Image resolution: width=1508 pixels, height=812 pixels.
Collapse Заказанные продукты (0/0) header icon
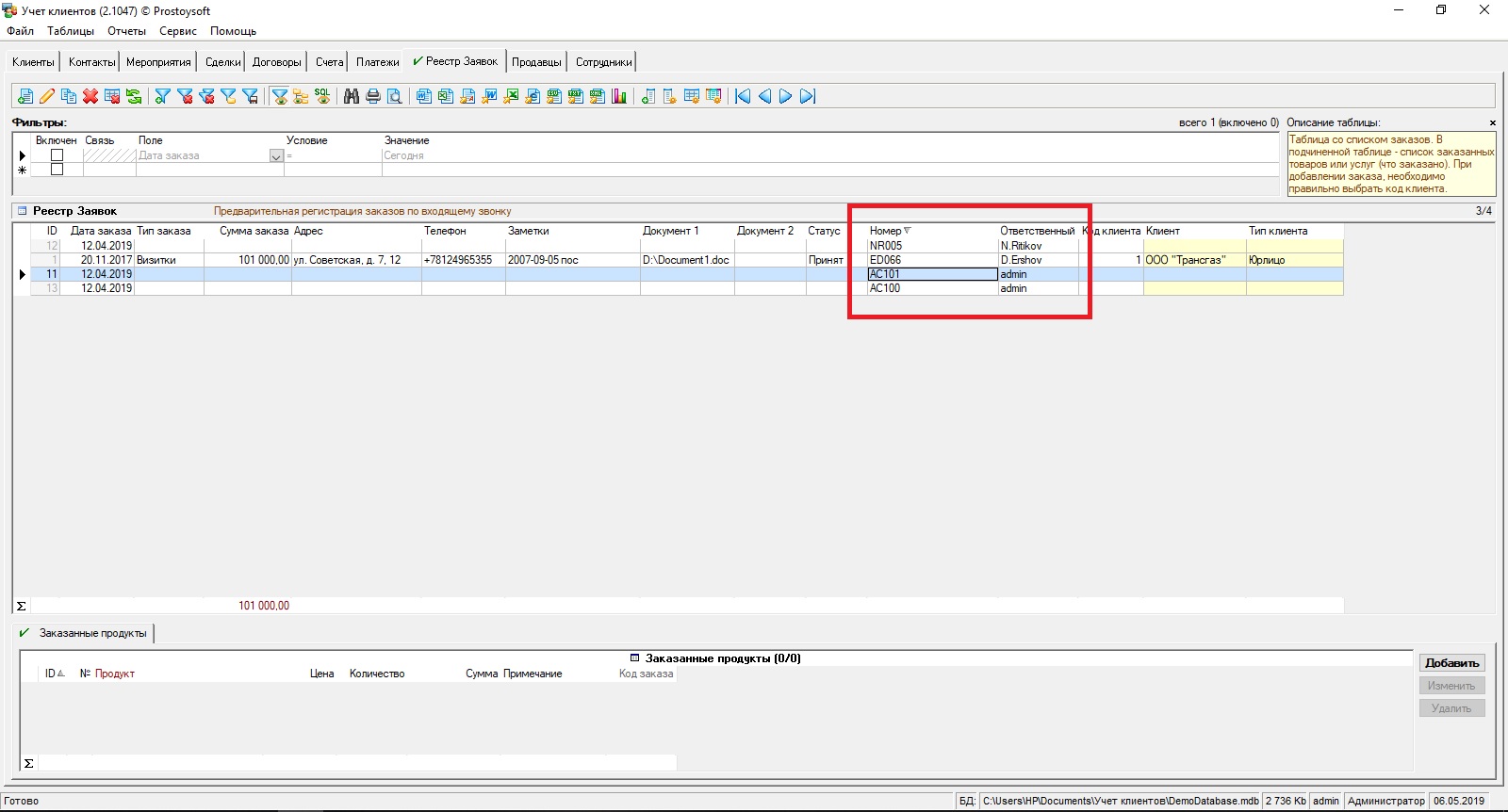(635, 658)
